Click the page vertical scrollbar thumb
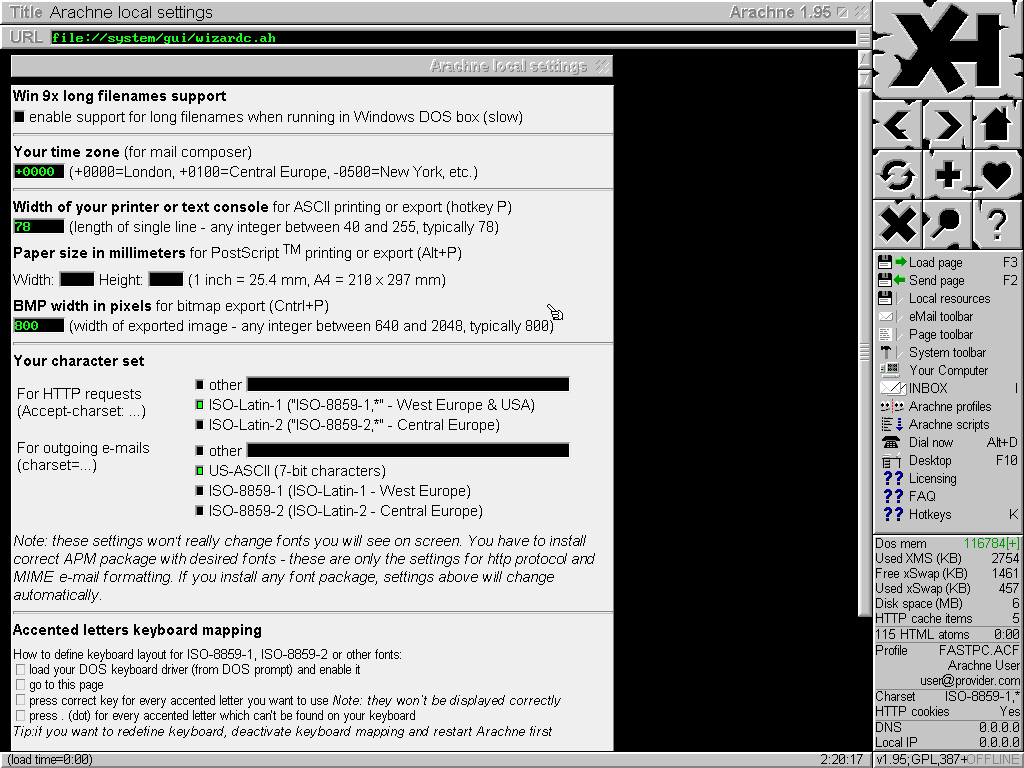Image resolution: width=1024 pixels, height=768 pixels. click(864, 351)
